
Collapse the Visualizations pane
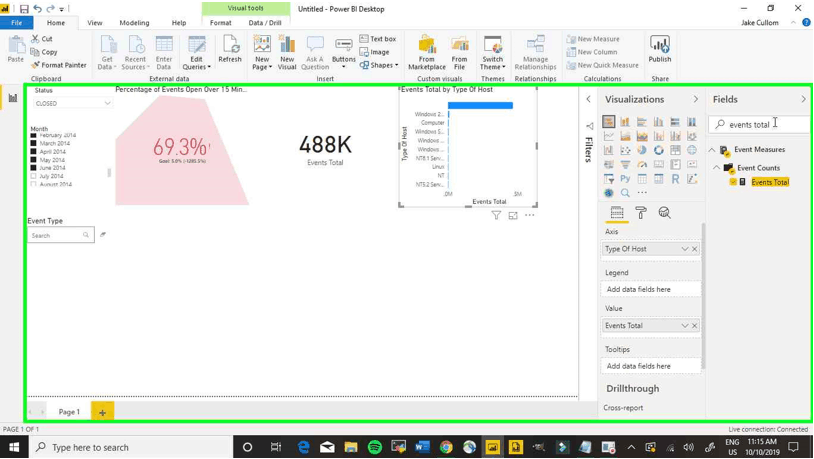click(696, 99)
